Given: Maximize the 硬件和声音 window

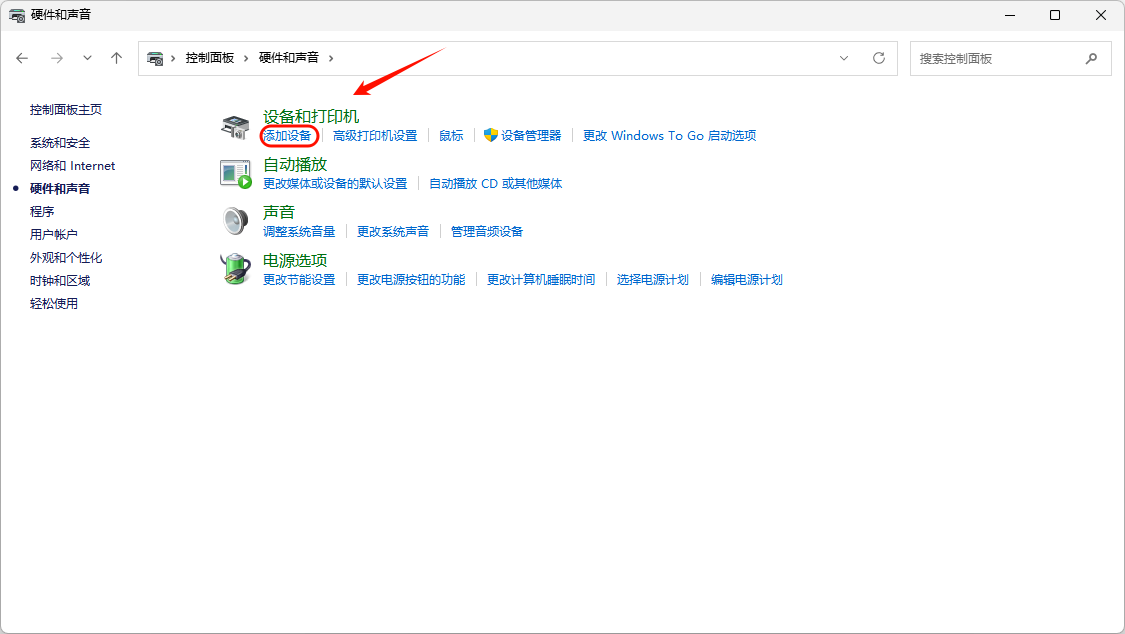Looking at the screenshot, I should click(x=1055, y=15).
